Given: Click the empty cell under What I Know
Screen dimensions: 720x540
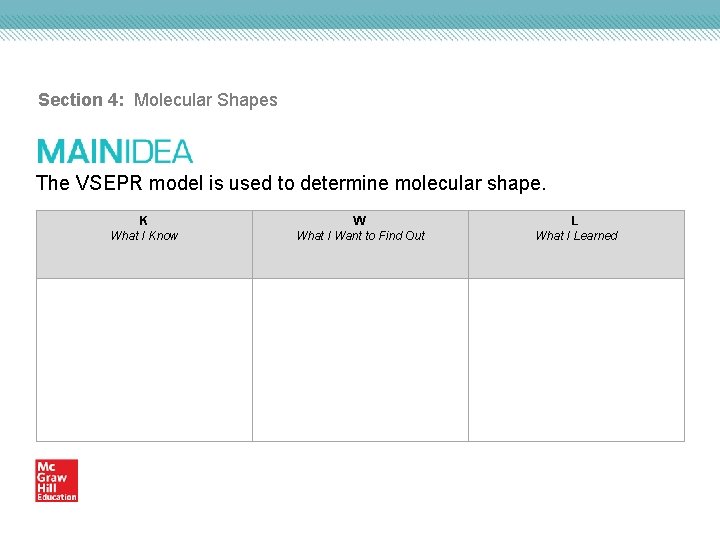Looking at the screenshot, I should tap(144, 359).
